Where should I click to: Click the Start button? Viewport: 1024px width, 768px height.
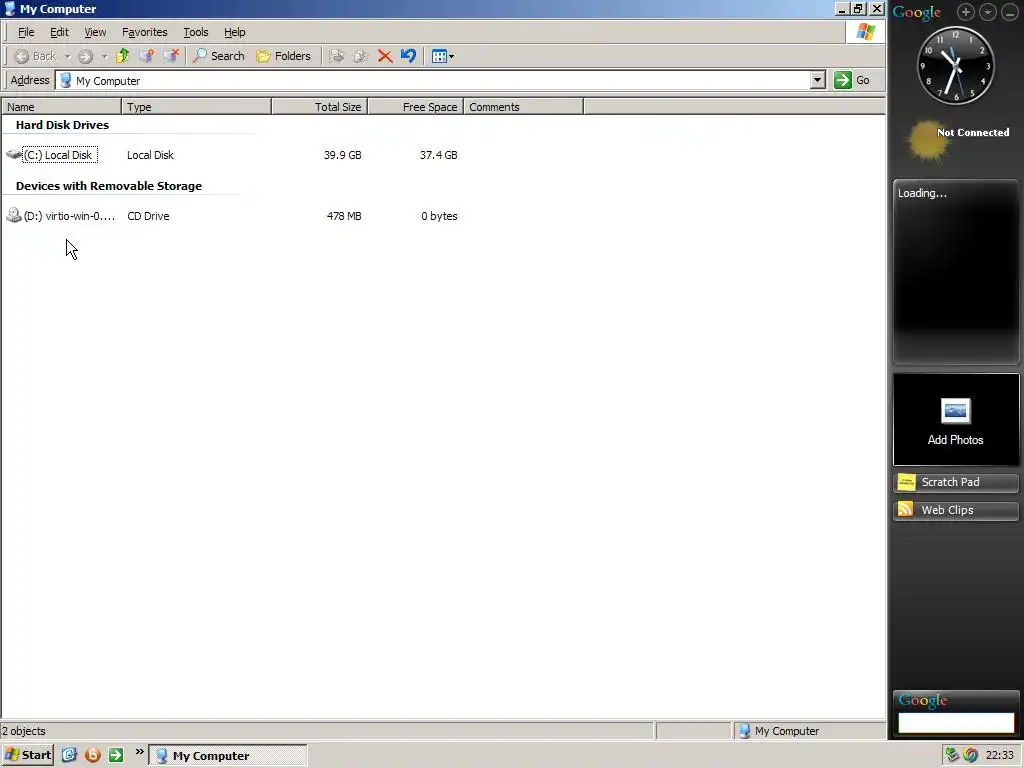pos(27,755)
